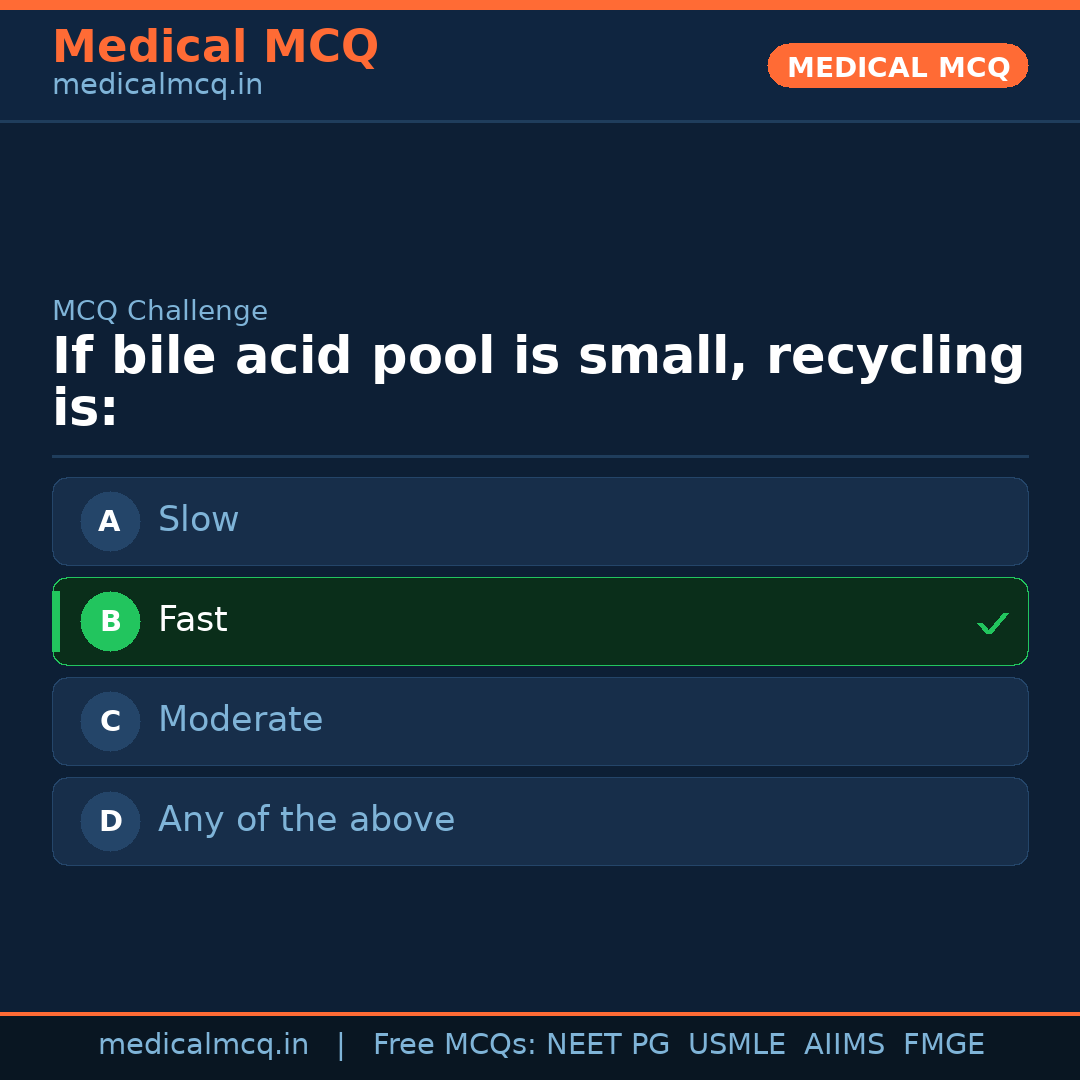Open the USMLE section in footer
1080x1080 pixels.
737,1044
